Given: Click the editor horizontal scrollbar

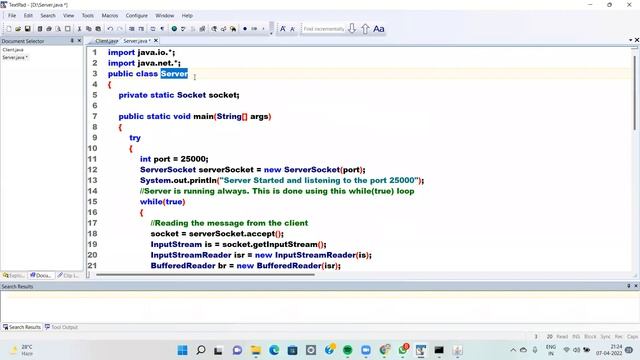Looking at the screenshot, I should click(206, 275).
